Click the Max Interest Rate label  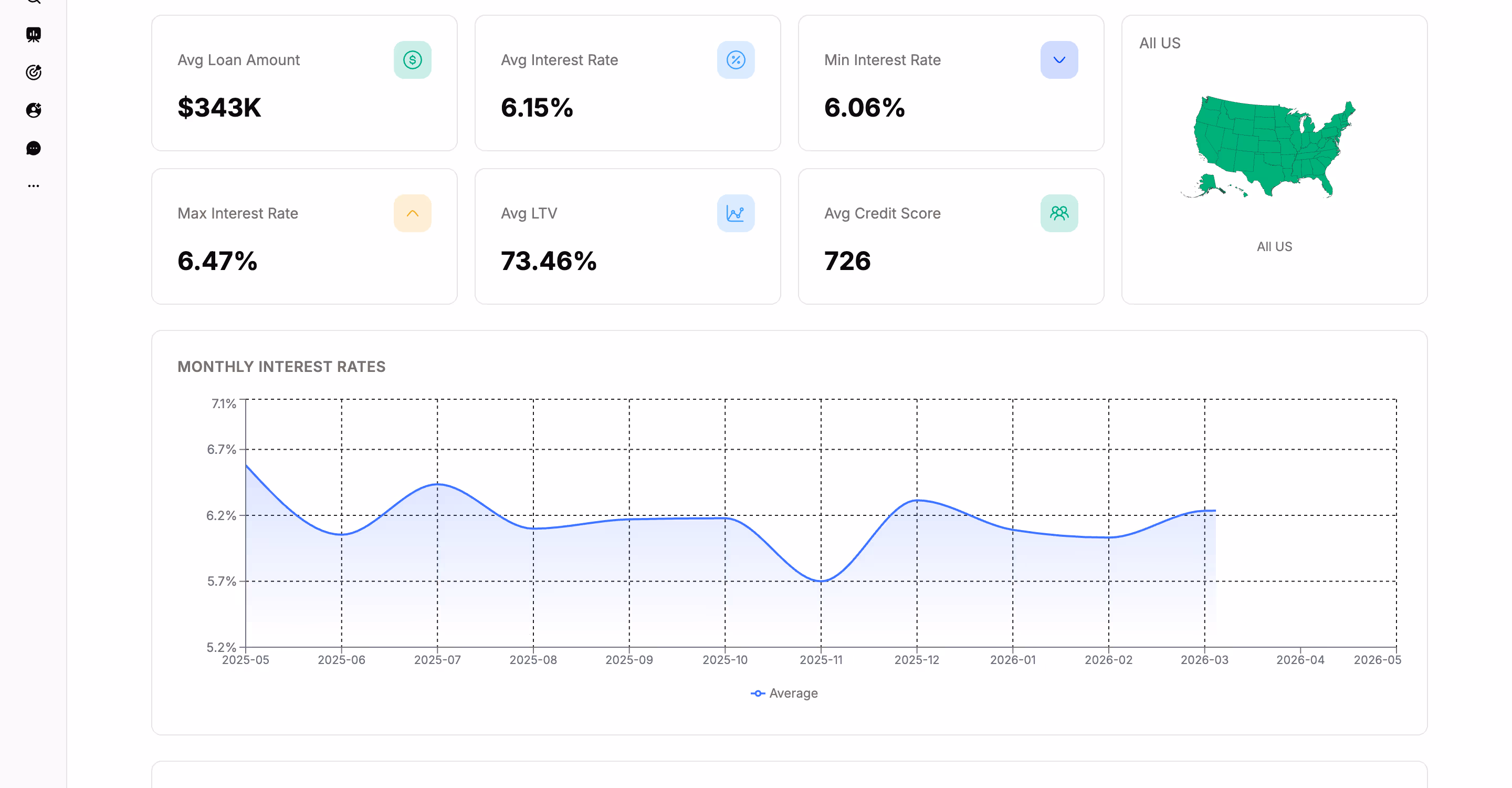(x=238, y=213)
